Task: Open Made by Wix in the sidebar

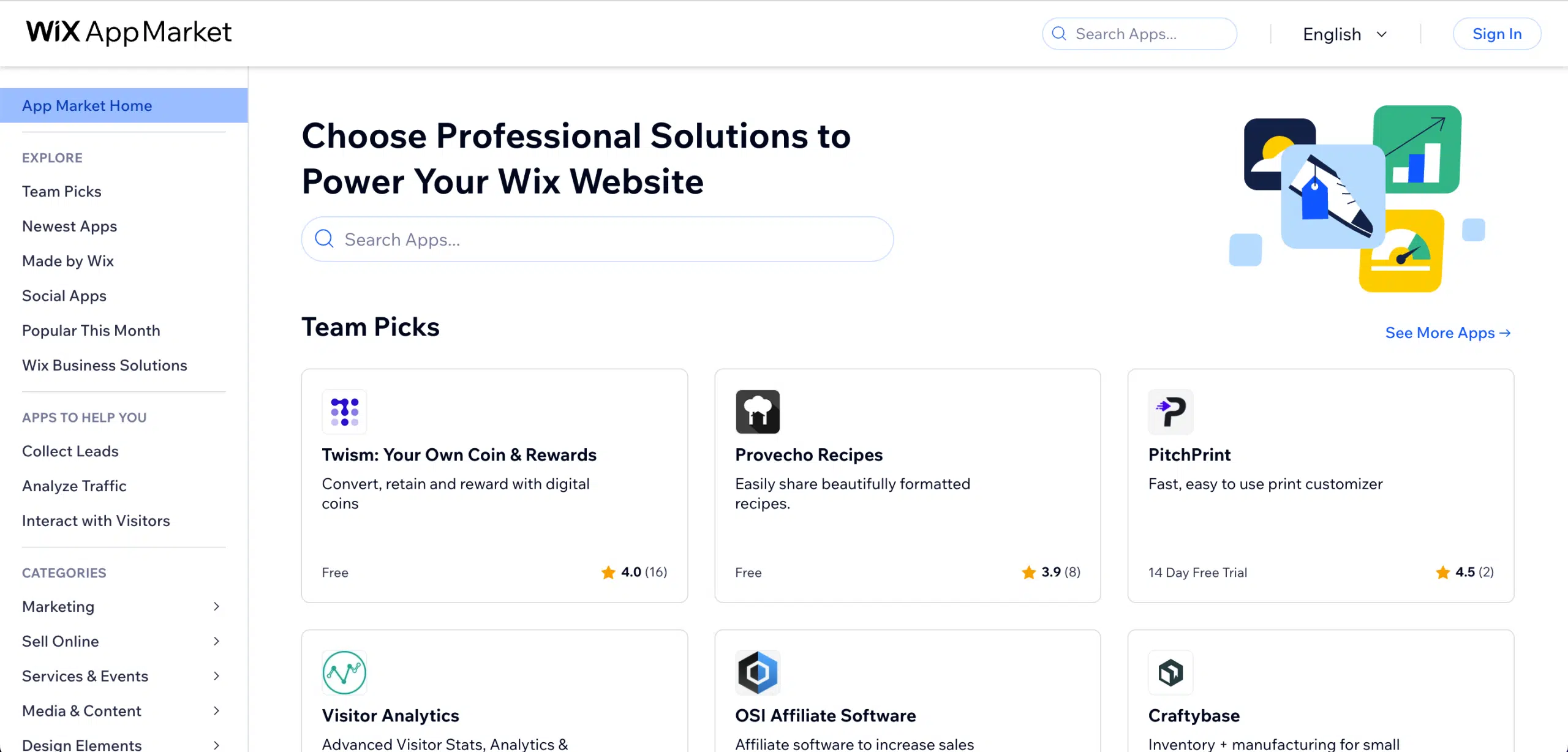Action: pyautogui.click(x=68, y=261)
